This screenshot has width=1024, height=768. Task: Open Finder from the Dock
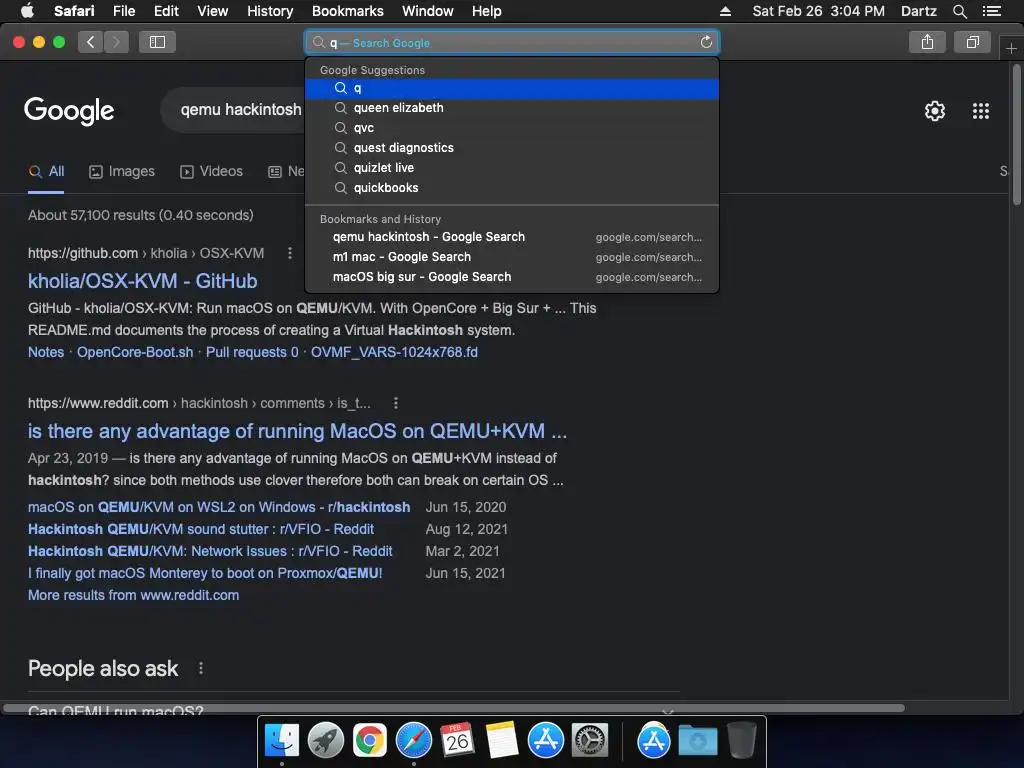click(282, 741)
